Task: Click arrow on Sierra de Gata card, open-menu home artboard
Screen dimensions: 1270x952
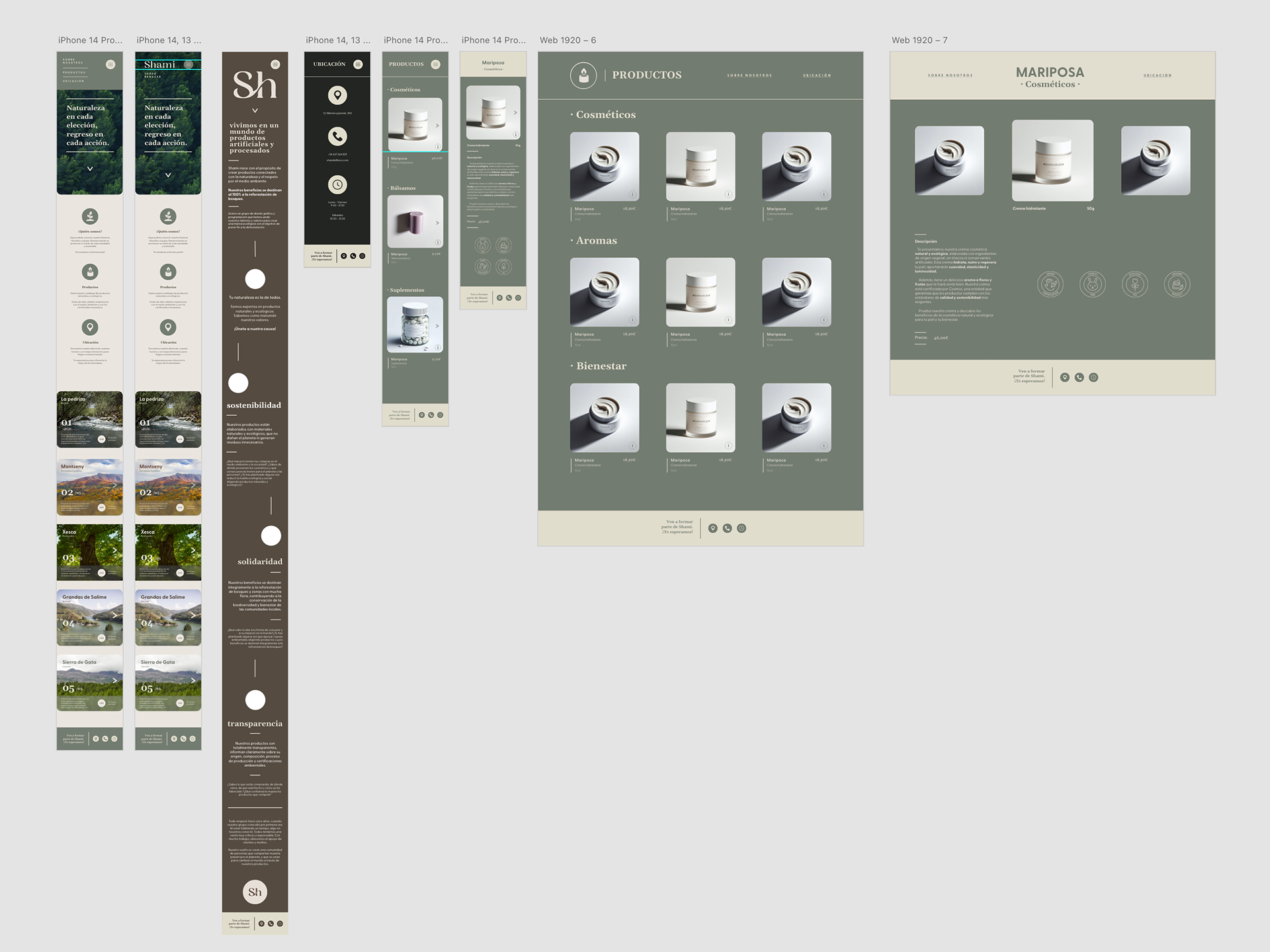Action: (x=115, y=680)
